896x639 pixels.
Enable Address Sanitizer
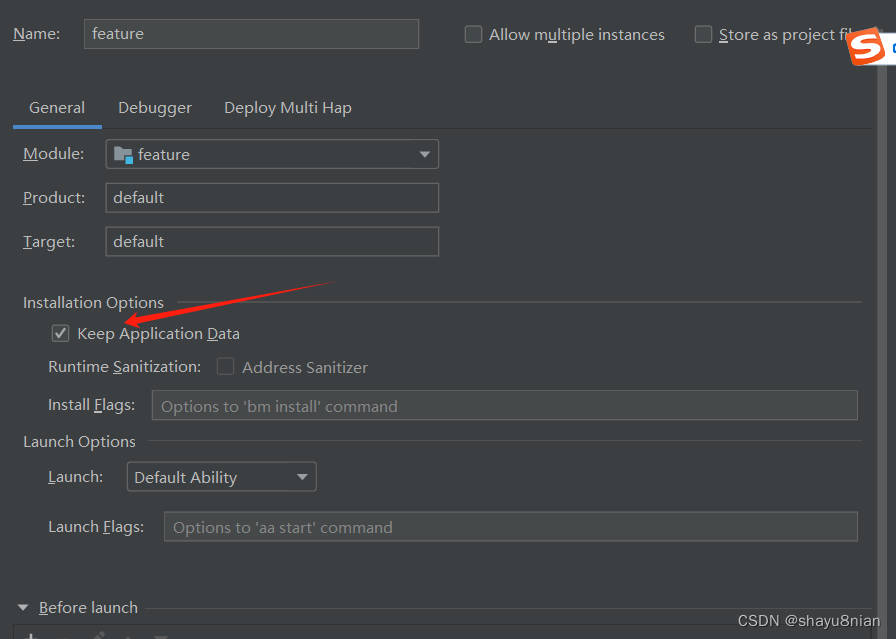(225, 367)
